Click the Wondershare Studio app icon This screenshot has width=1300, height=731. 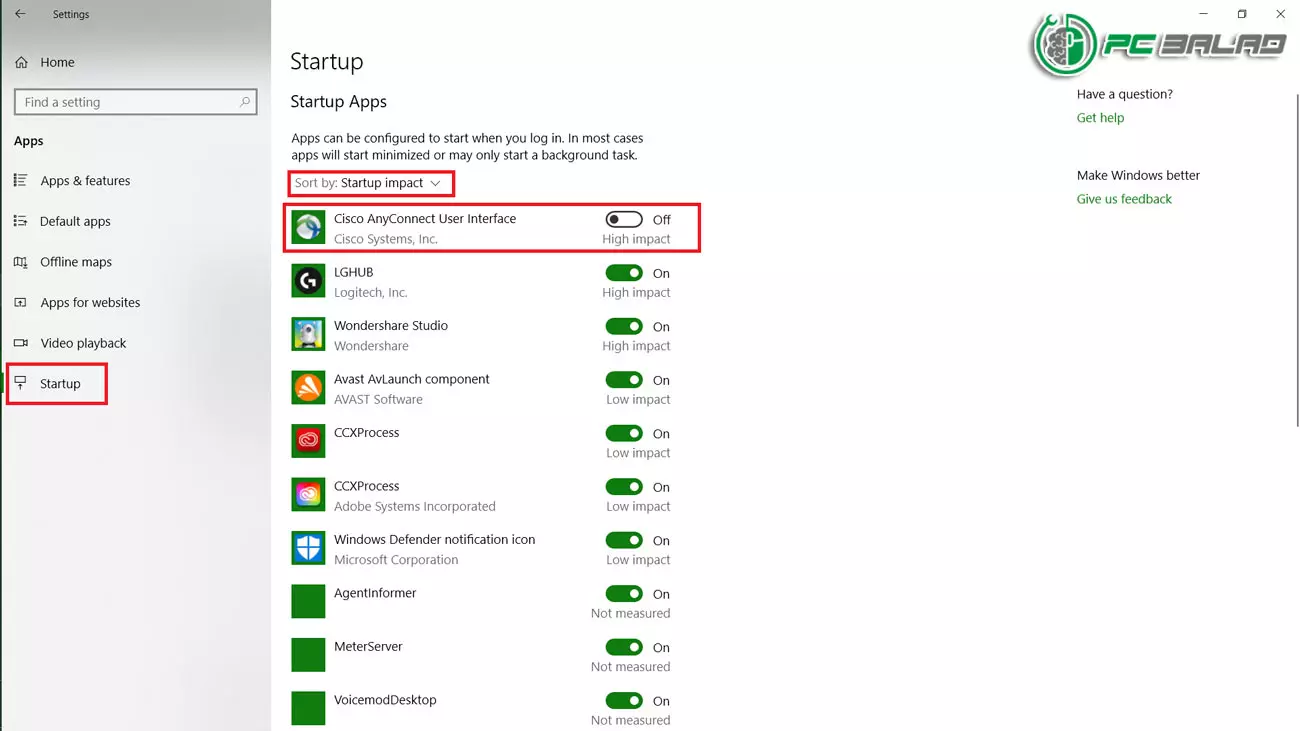click(308, 335)
